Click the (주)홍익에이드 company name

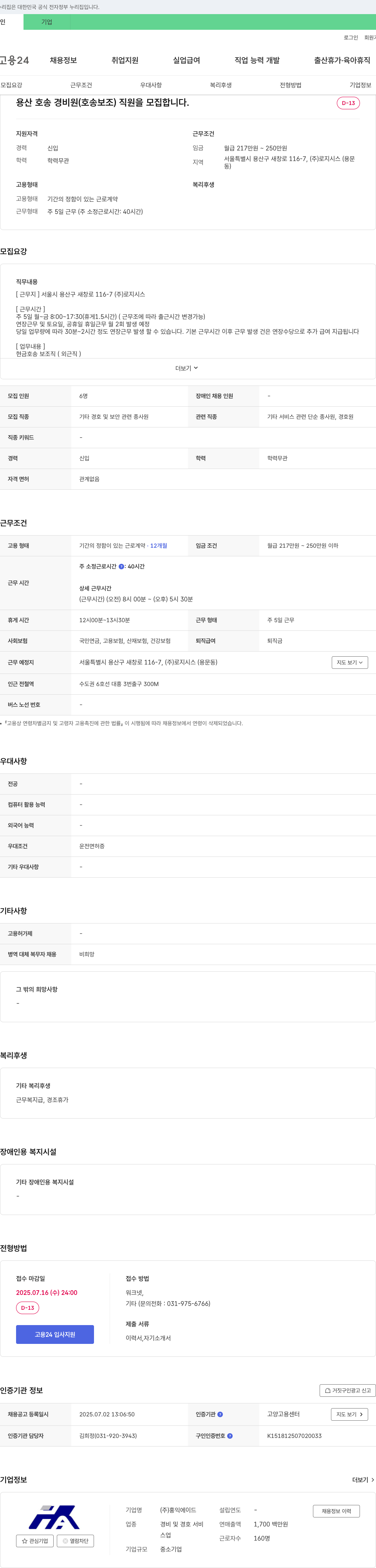[178, 1510]
